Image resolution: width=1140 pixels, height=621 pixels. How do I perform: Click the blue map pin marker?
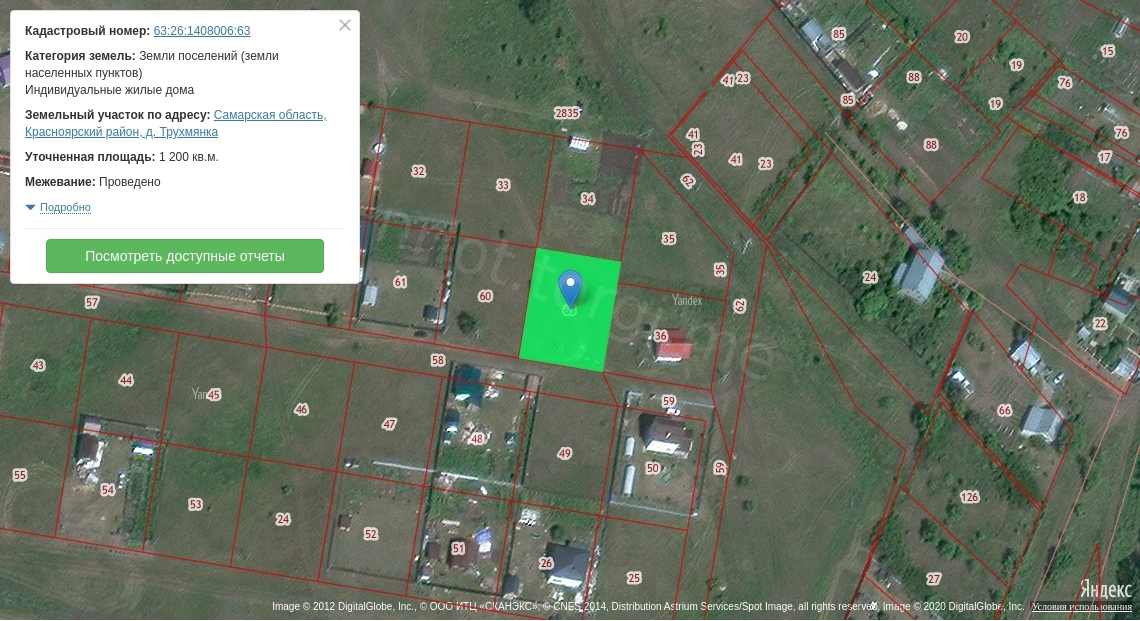570,286
